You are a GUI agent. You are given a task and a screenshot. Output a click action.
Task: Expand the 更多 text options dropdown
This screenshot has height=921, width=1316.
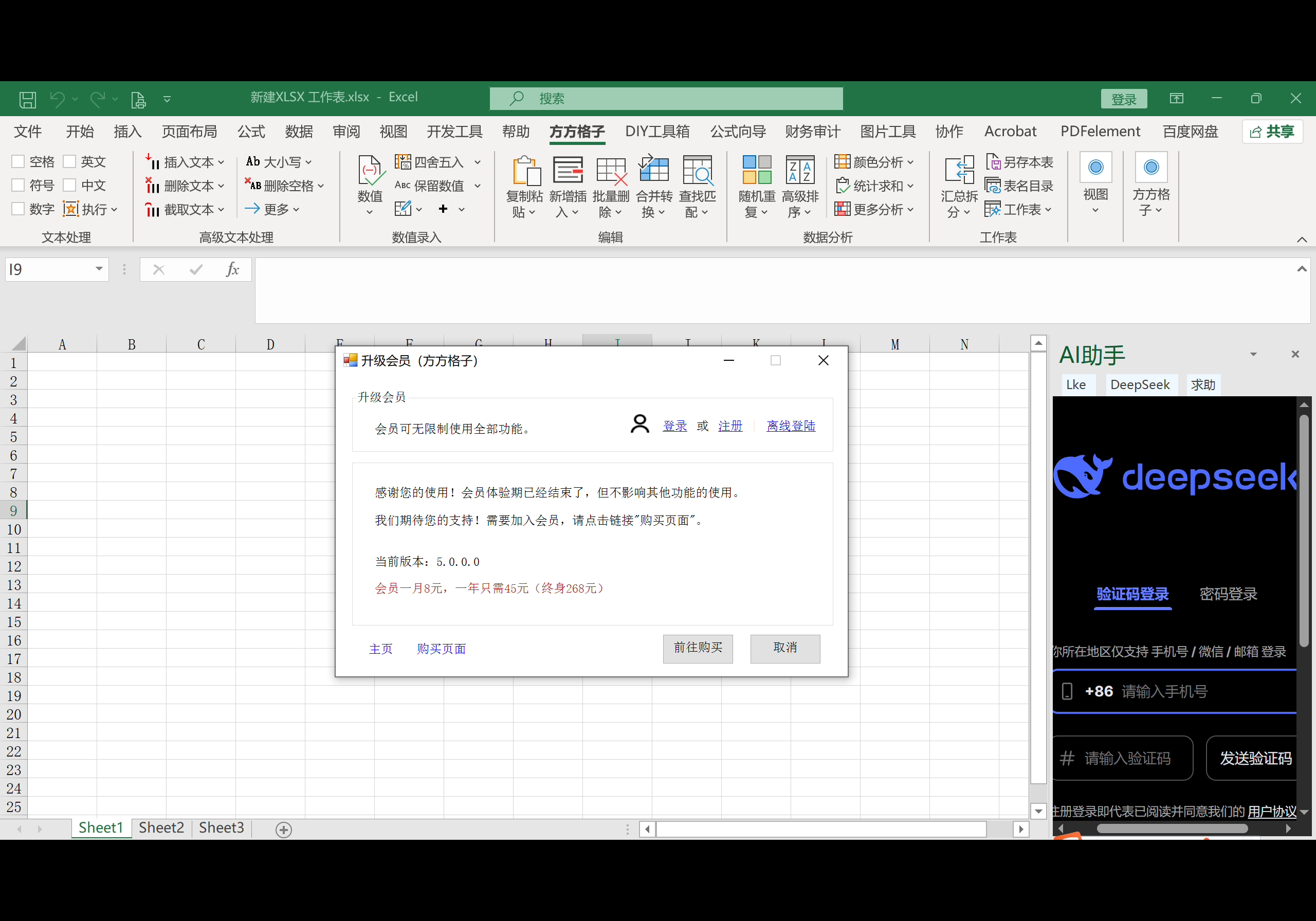point(296,210)
